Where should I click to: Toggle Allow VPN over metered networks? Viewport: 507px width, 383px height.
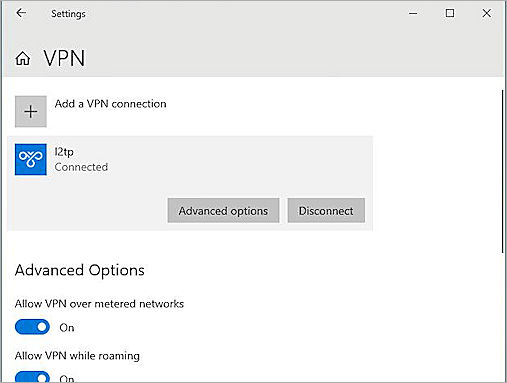point(32,327)
